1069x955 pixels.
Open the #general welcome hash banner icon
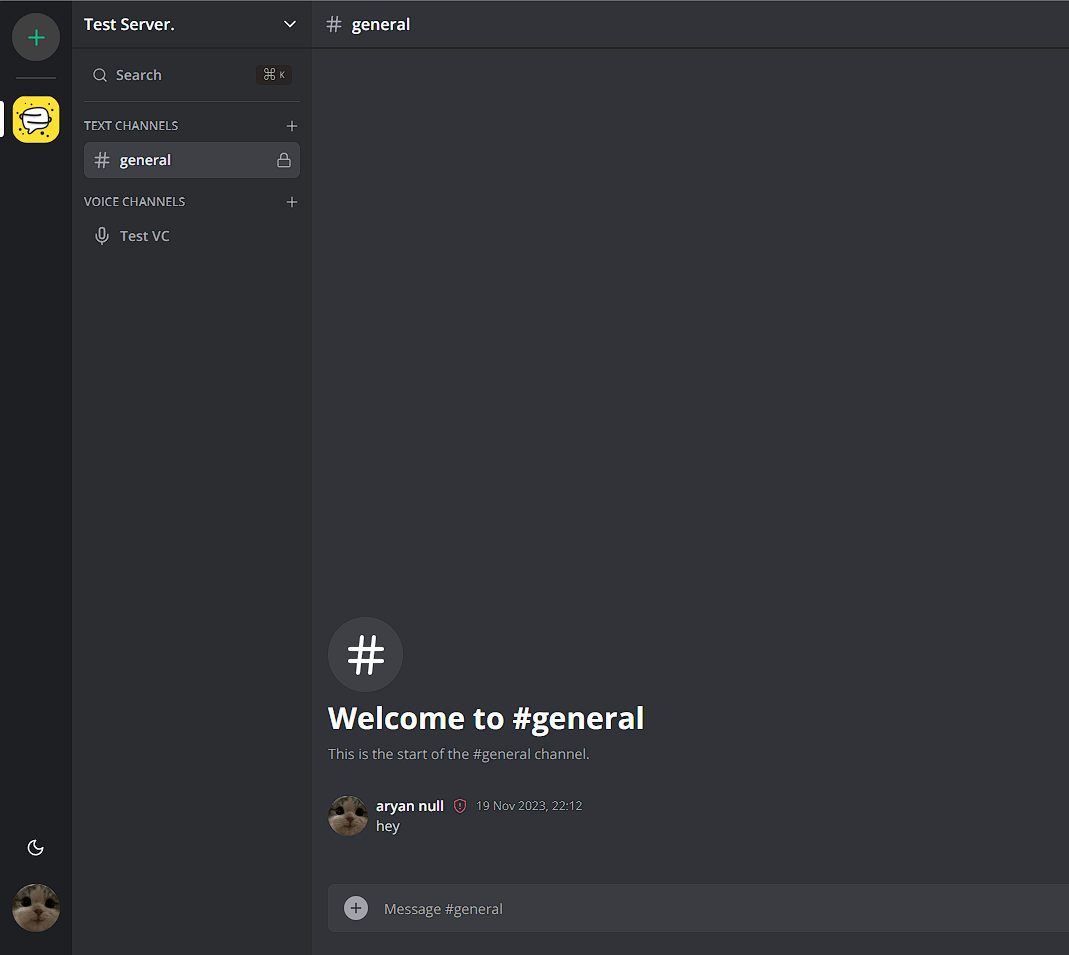coord(365,654)
